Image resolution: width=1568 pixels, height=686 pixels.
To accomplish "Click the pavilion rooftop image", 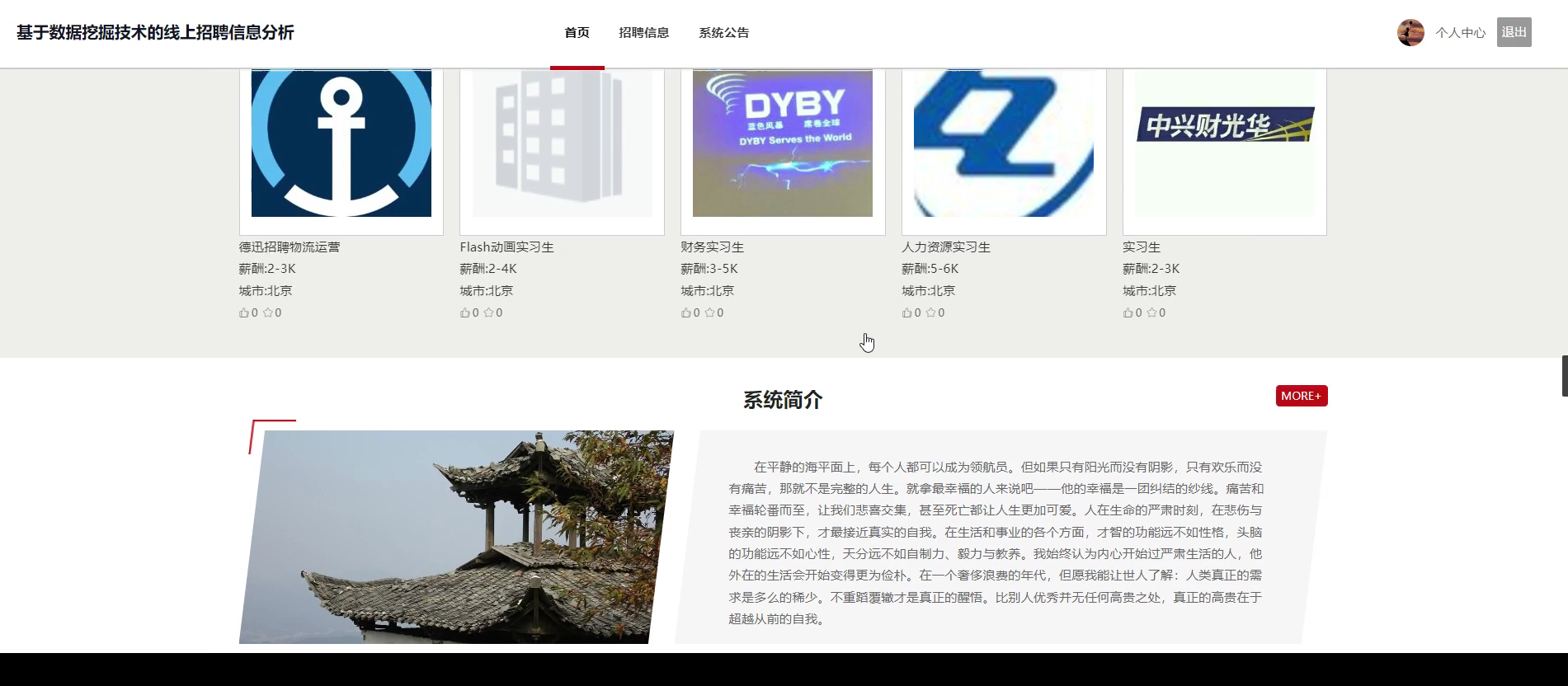I will point(456,537).
